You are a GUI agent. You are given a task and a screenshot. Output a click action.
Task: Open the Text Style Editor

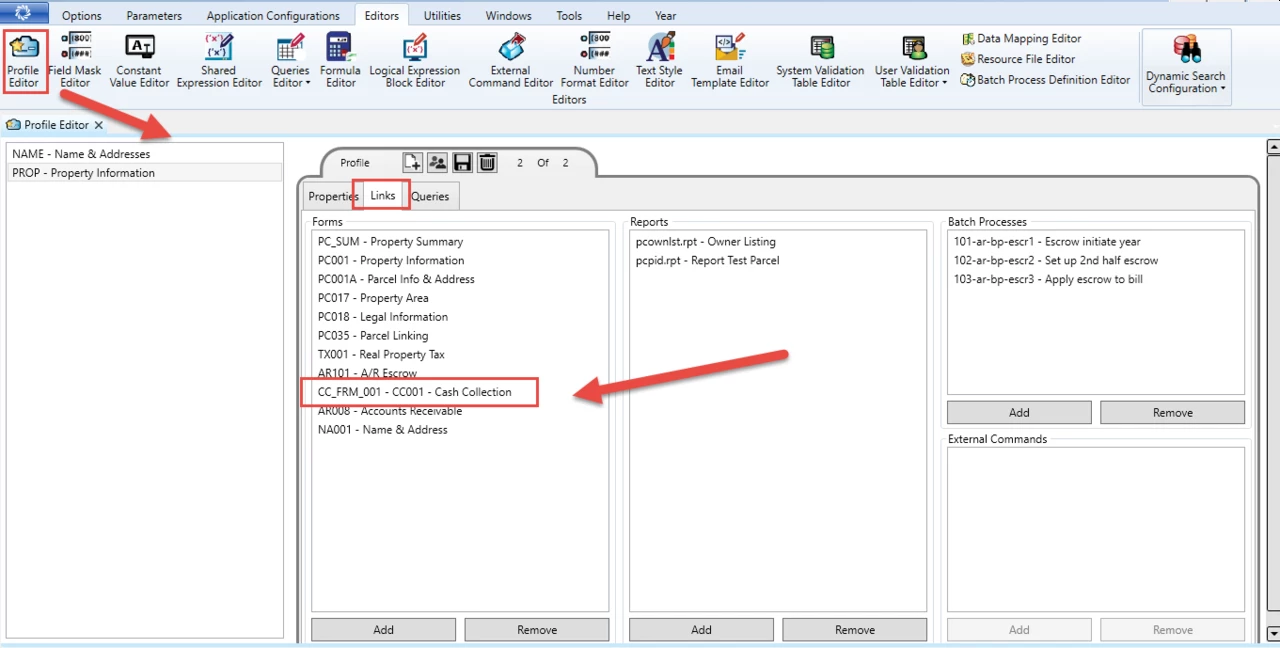tap(659, 61)
